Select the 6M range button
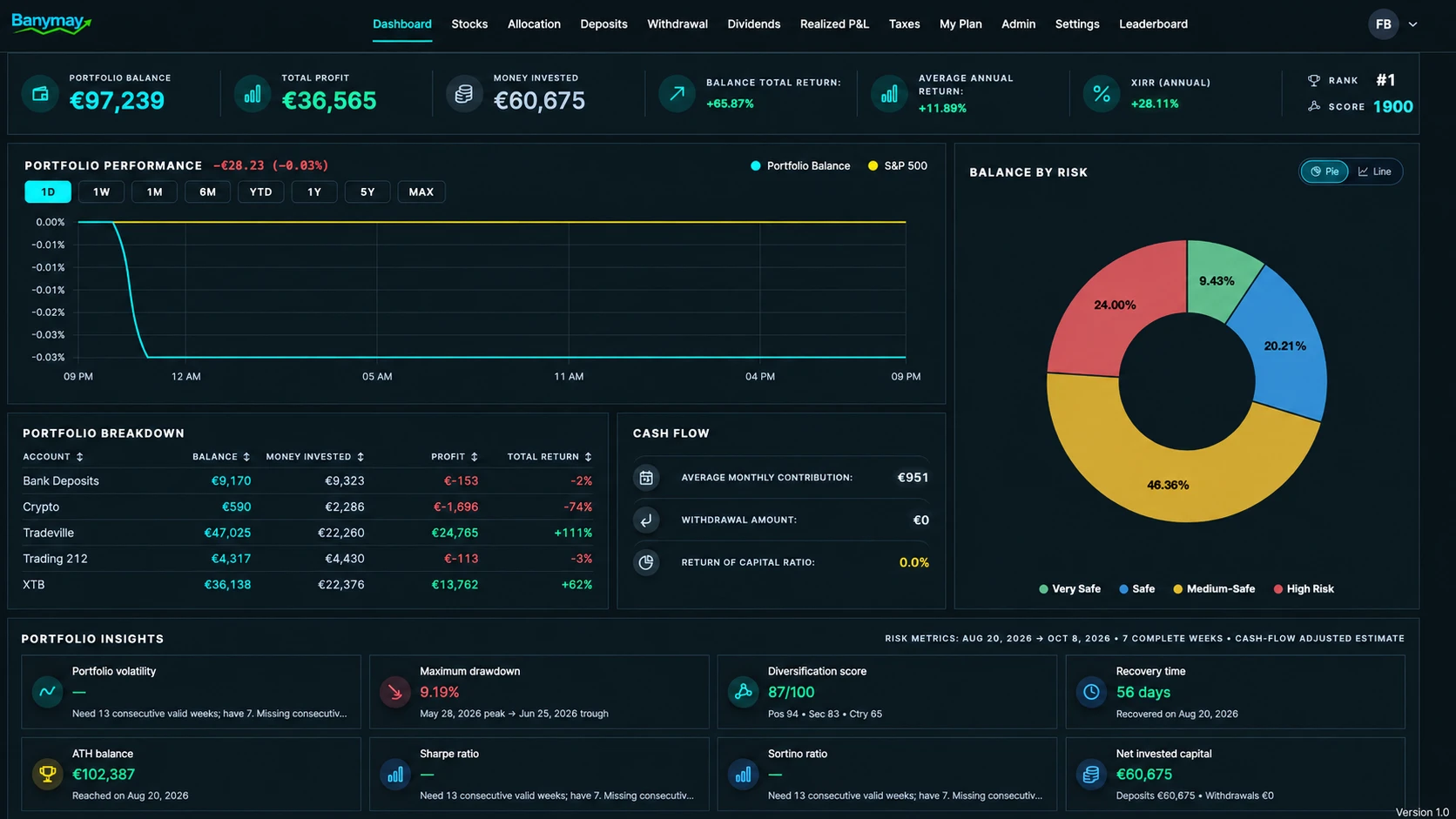This screenshot has height=819, width=1456. pos(207,191)
